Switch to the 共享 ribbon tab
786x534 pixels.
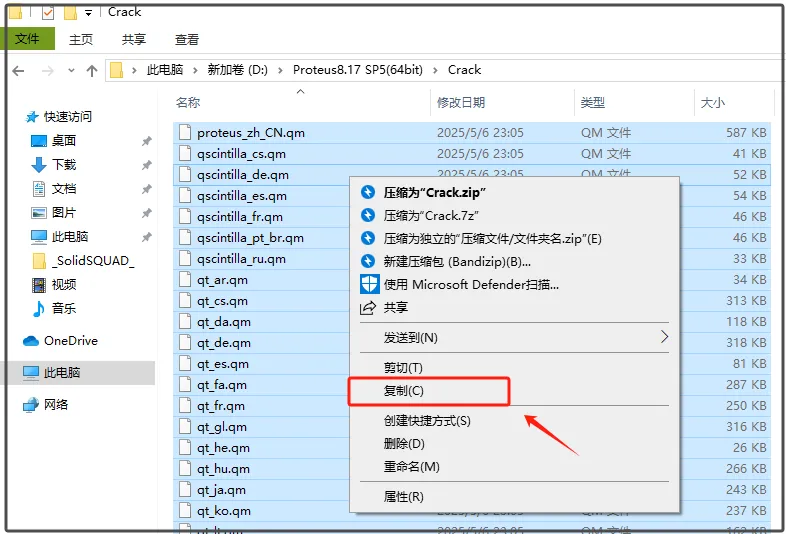pos(134,40)
